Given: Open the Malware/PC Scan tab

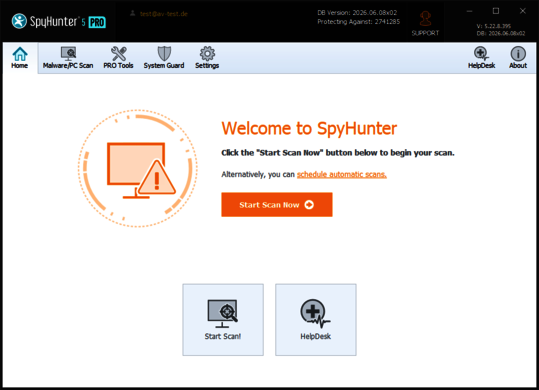Looking at the screenshot, I should [x=68, y=58].
